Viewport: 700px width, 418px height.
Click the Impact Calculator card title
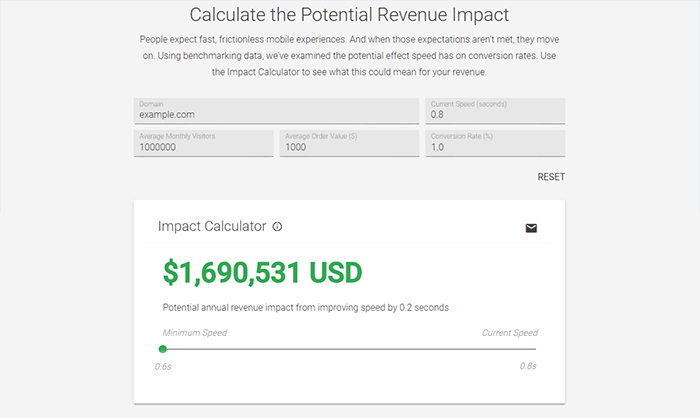coord(212,226)
